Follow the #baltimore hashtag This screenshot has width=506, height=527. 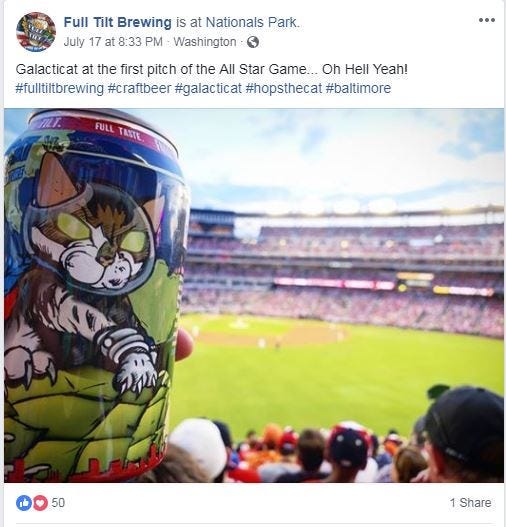click(358, 88)
